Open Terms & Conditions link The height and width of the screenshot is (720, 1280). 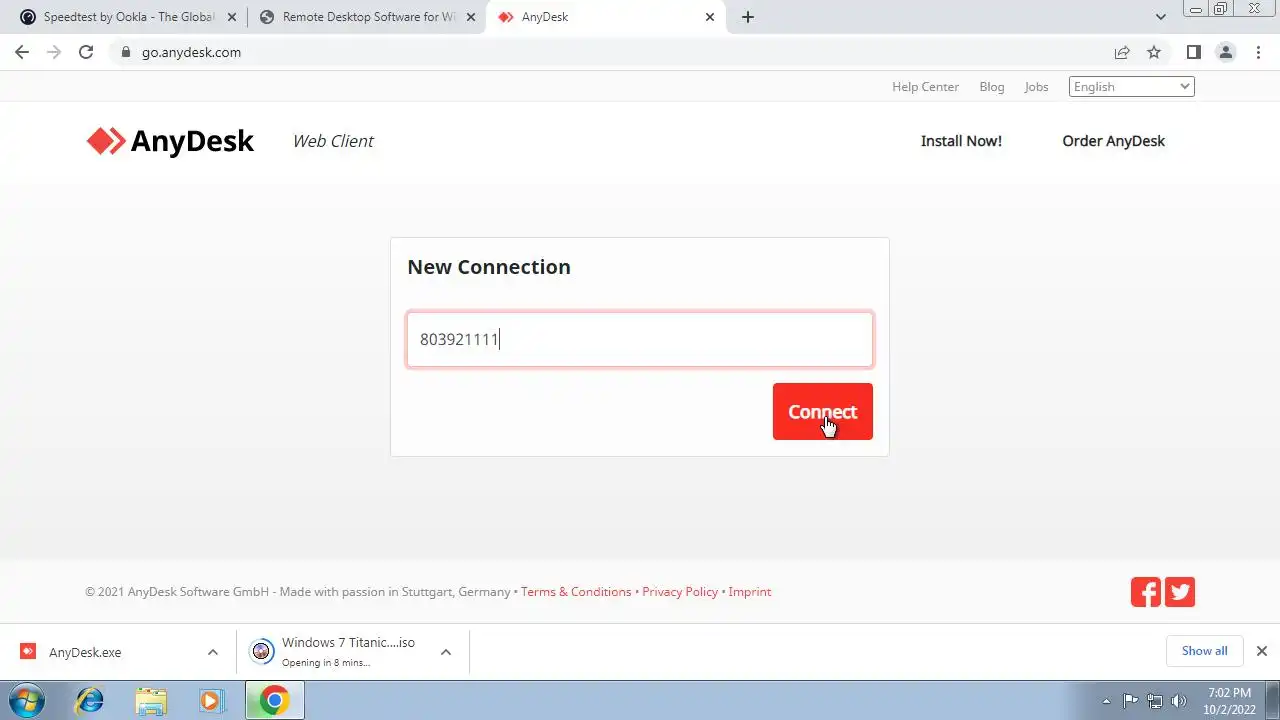click(576, 592)
